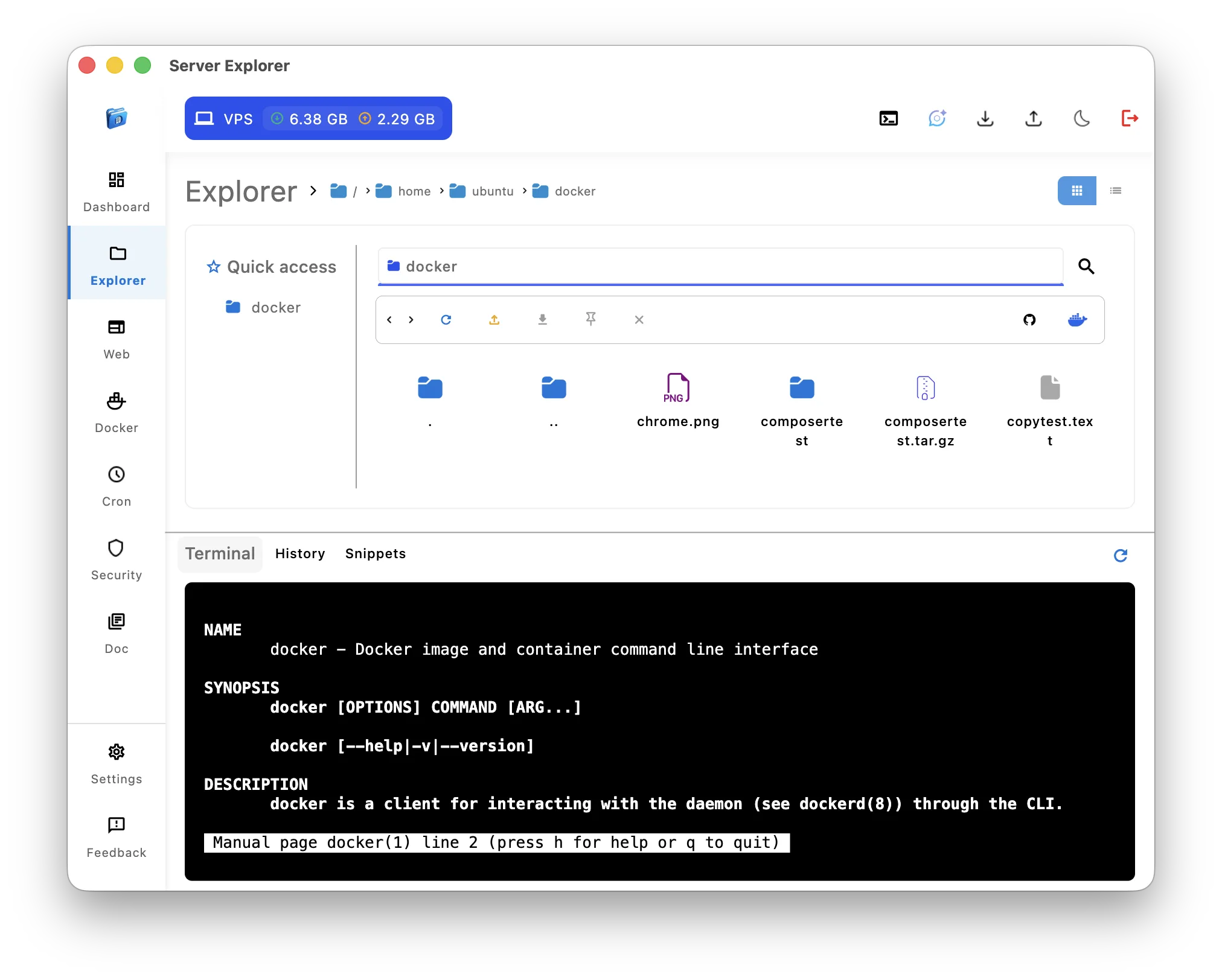The image size is (1222, 980).
Task: Switch to the History tab
Action: click(x=300, y=553)
